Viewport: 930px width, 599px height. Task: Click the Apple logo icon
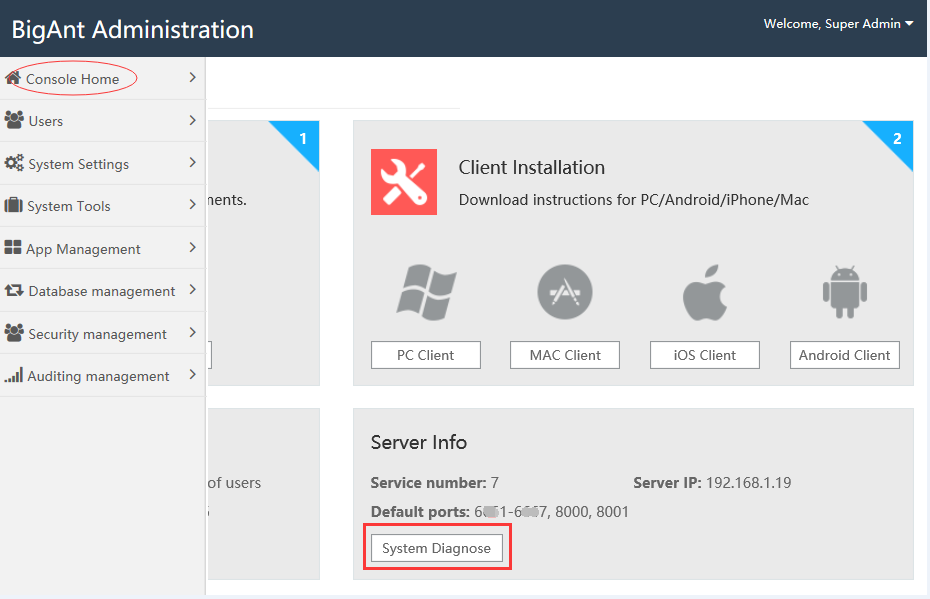[705, 292]
